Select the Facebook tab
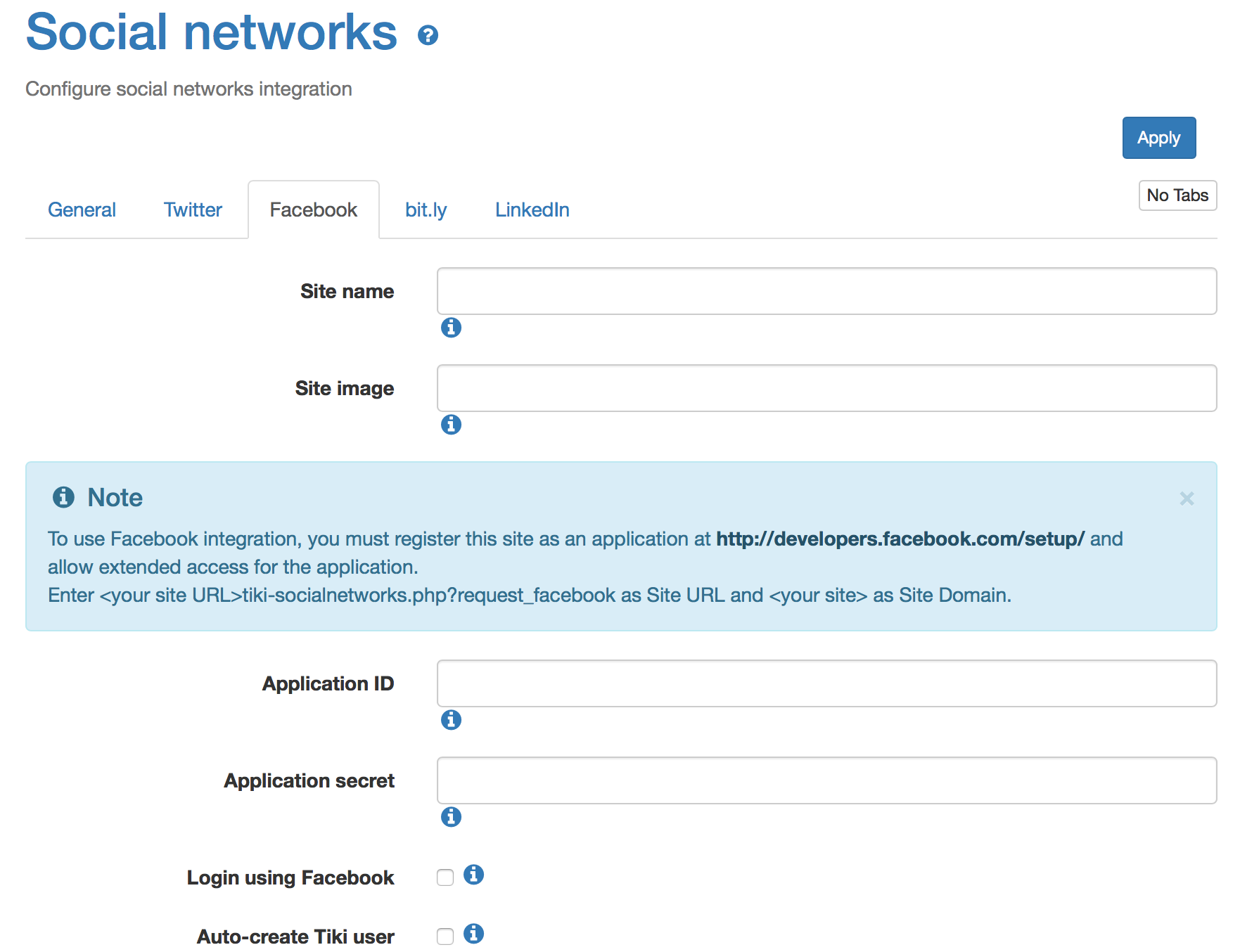 pyautogui.click(x=314, y=210)
